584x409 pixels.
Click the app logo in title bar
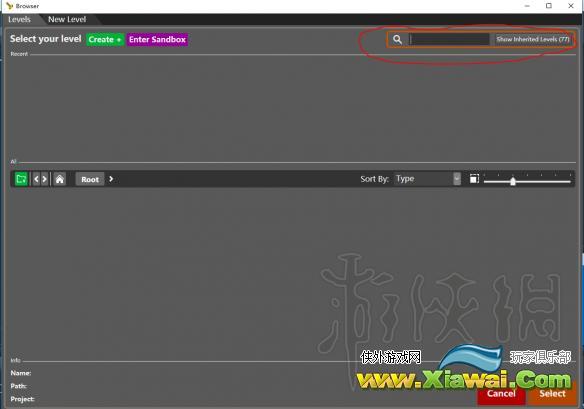coord(9,6)
